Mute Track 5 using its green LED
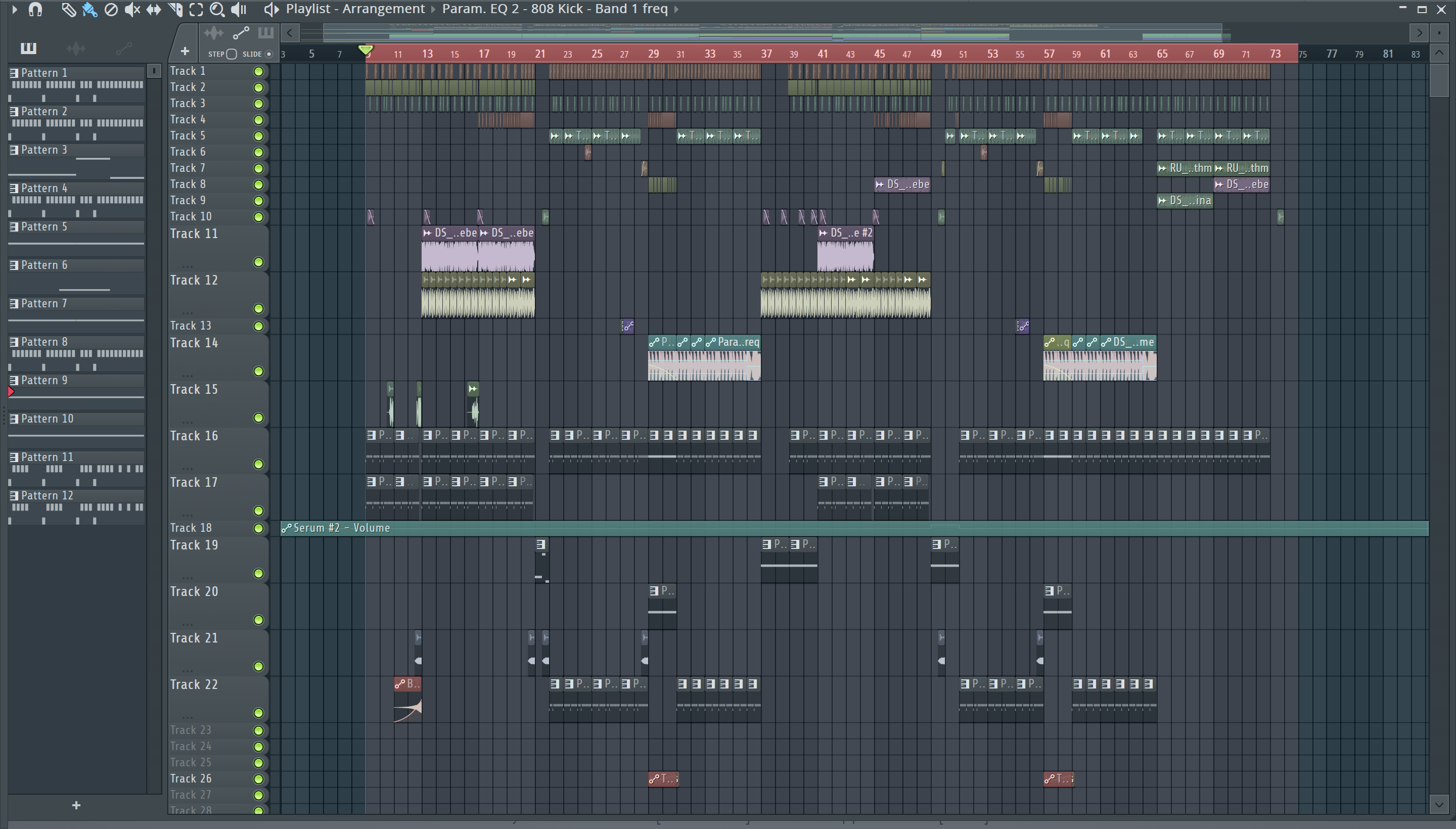Screen dimensions: 1456x829 pyautogui.click(x=258, y=136)
